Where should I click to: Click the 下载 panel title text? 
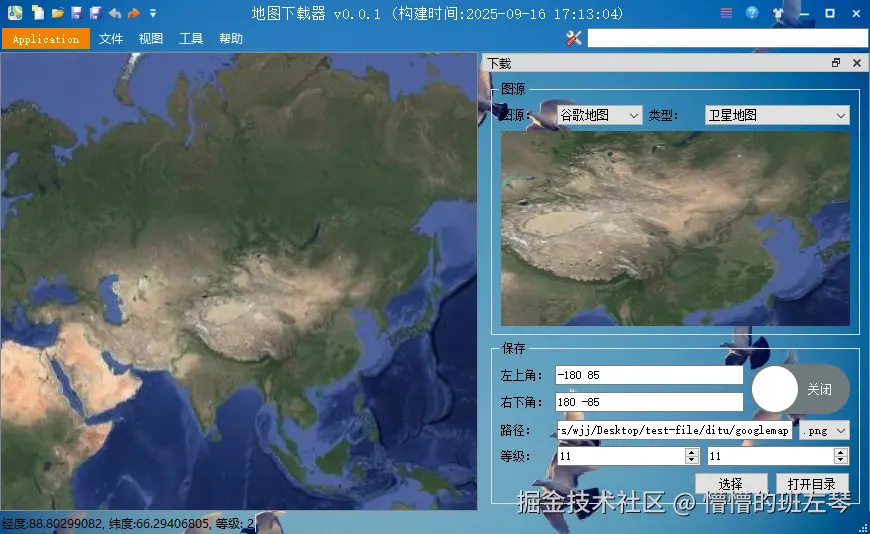point(499,63)
